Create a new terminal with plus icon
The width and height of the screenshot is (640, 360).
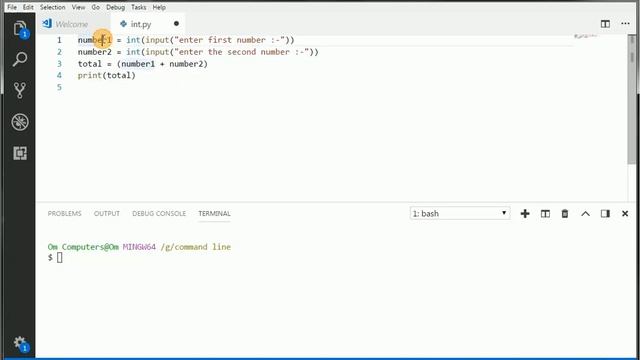tap(525, 213)
